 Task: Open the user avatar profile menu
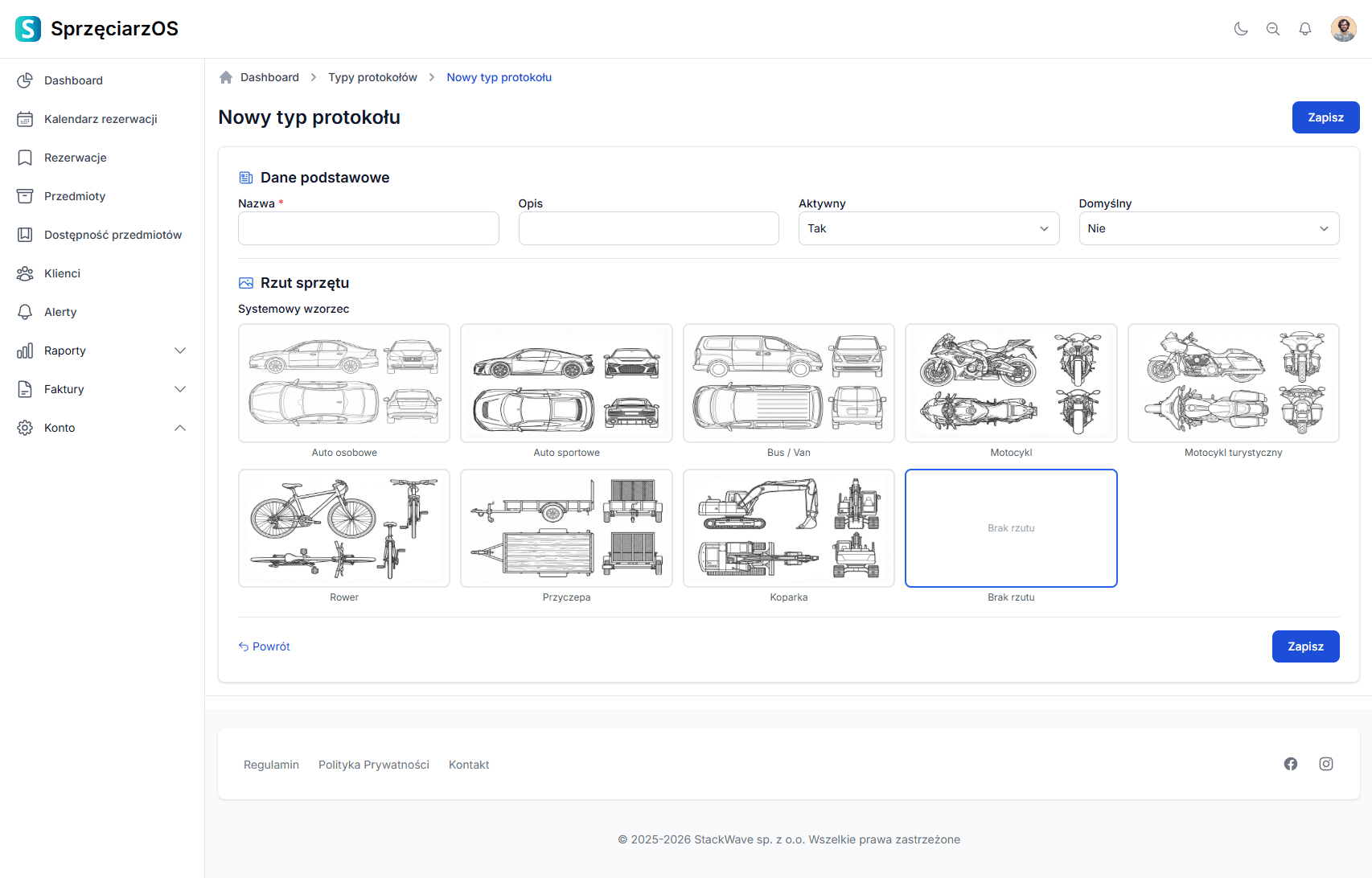point(1343,29)
